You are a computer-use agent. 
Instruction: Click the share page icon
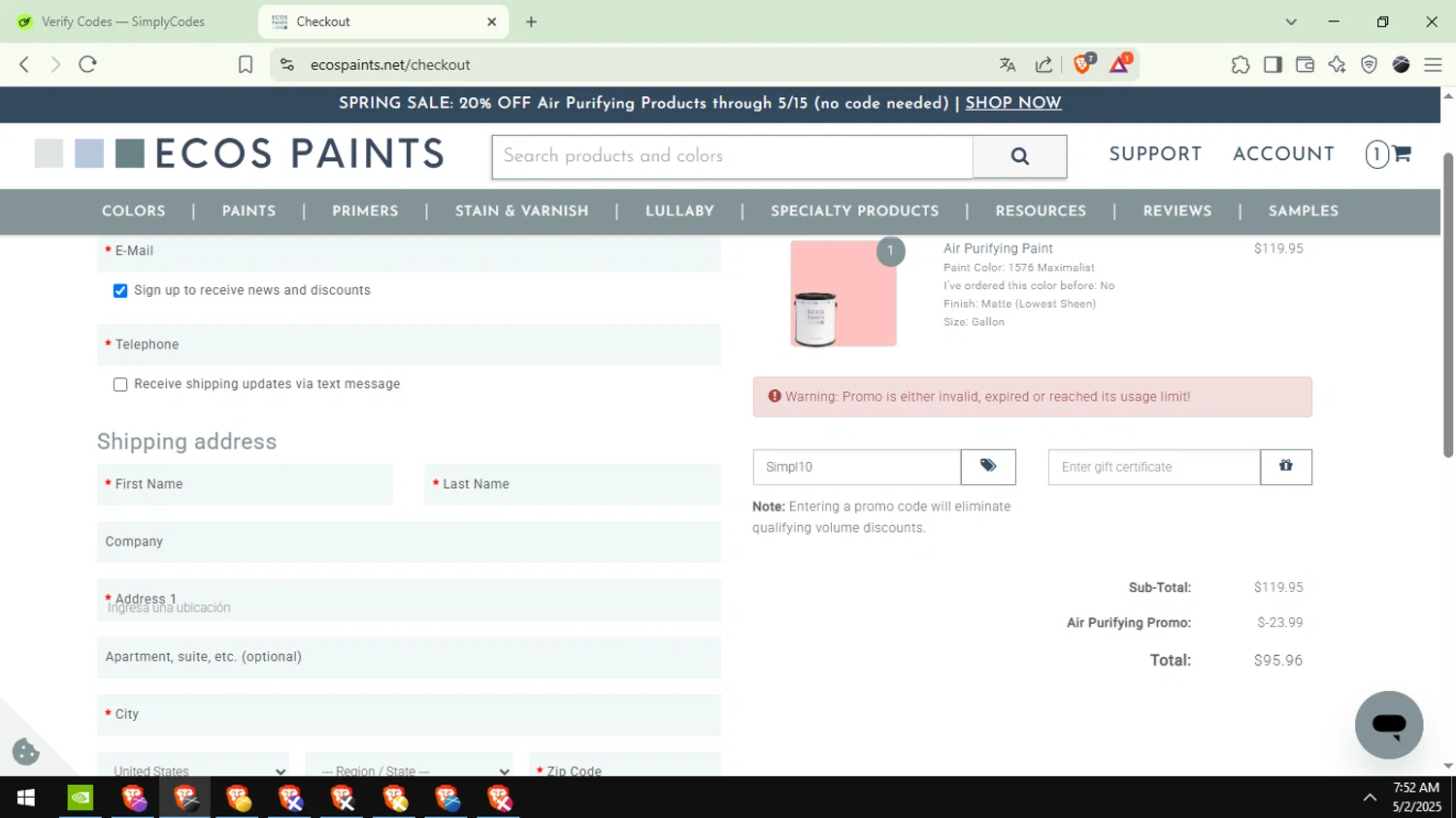[1044, 64]
